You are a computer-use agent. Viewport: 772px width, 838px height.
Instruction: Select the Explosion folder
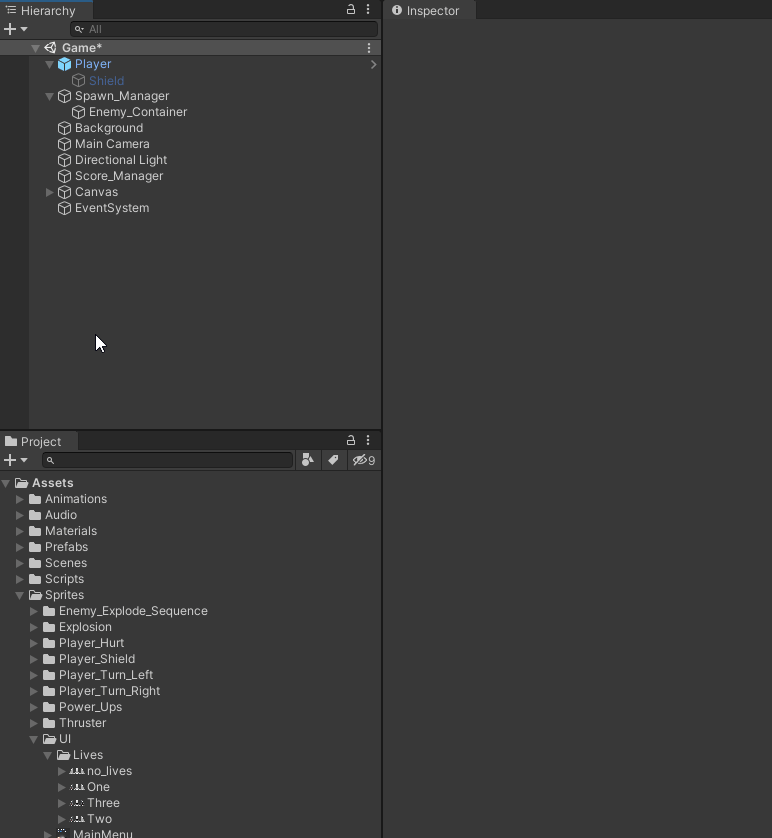tap(85, 627)
